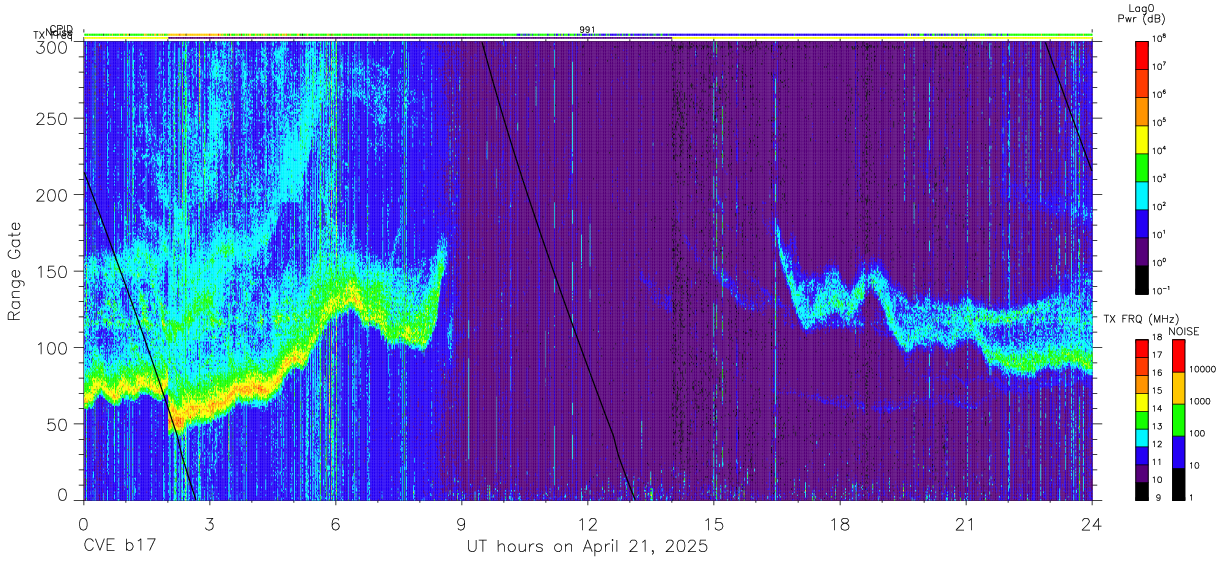This screenshot has width=1228, height=567.
Task: Click the 'CPID' label at top left
Action: pos(61,29)
